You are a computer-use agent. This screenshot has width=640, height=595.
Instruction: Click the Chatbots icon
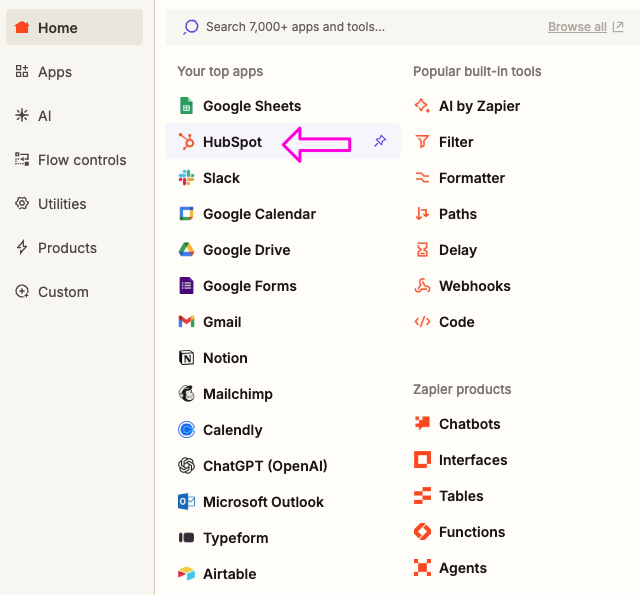coord(422,423)
